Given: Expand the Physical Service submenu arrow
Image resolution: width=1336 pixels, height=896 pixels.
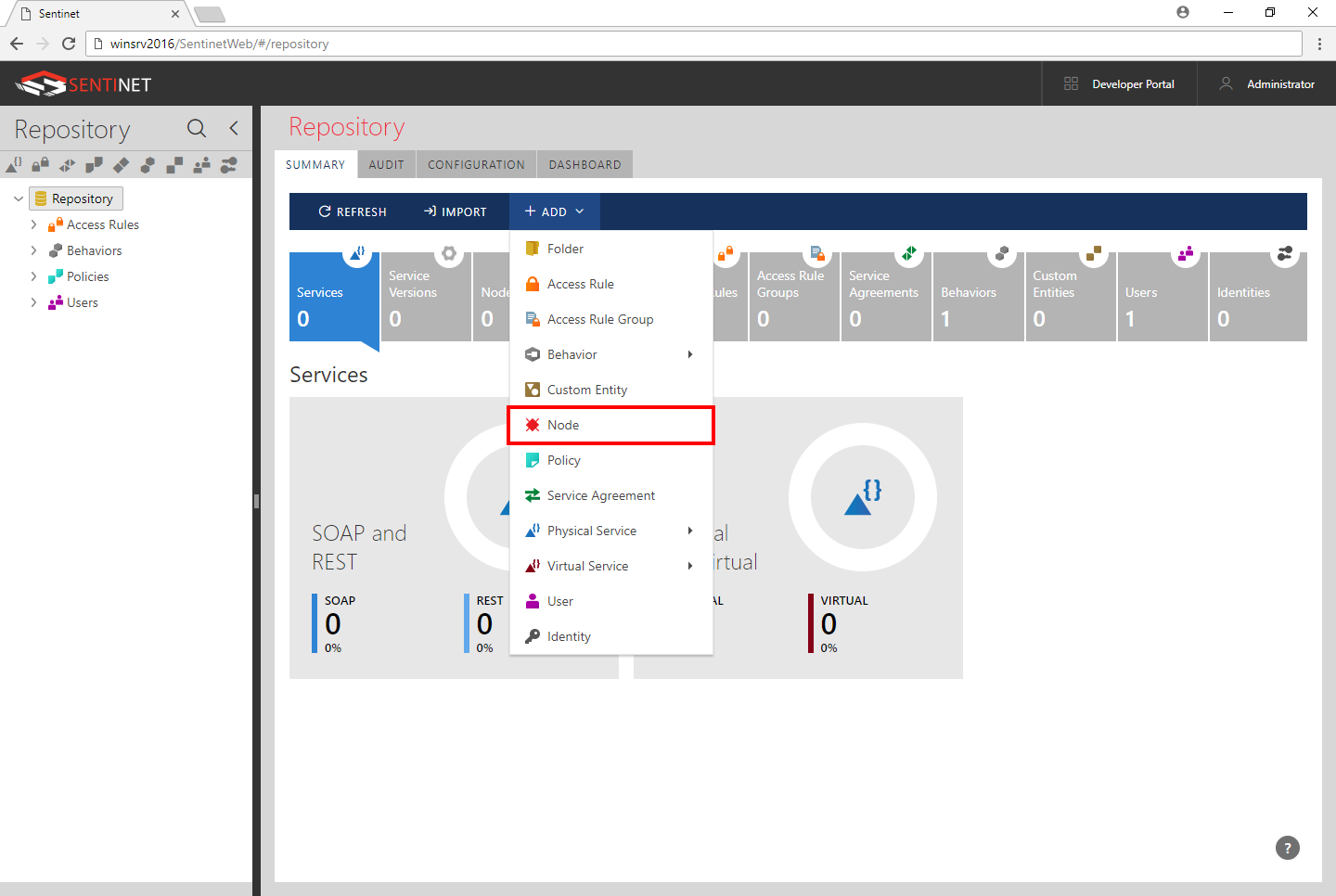Looking at the screenshot, I should [690, 531].
